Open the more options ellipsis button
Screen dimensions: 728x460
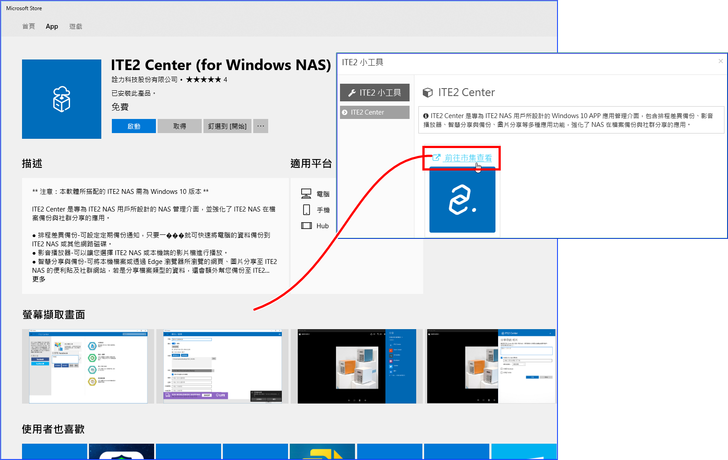coord(260,126)
